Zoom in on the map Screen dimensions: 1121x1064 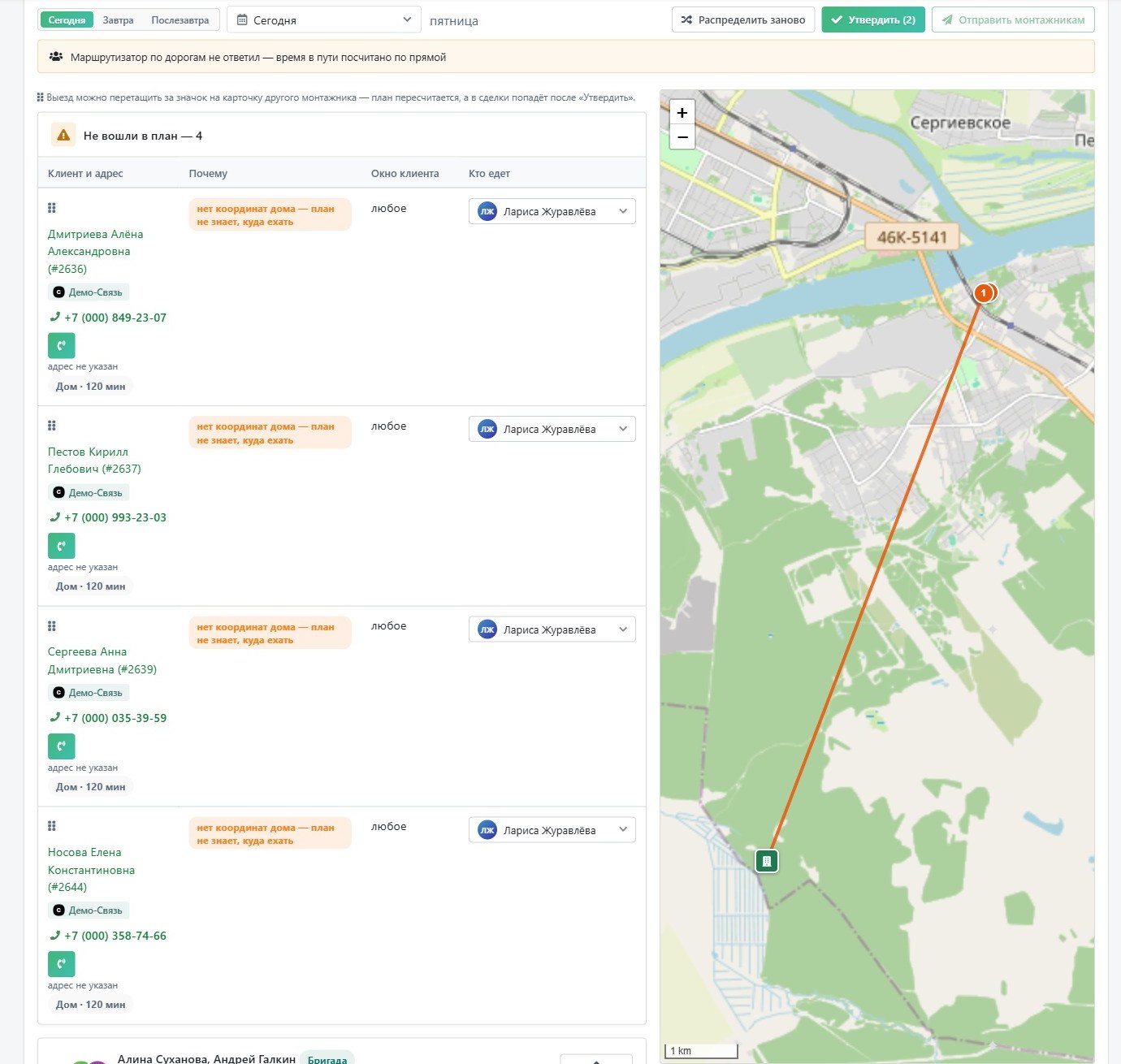682,113
